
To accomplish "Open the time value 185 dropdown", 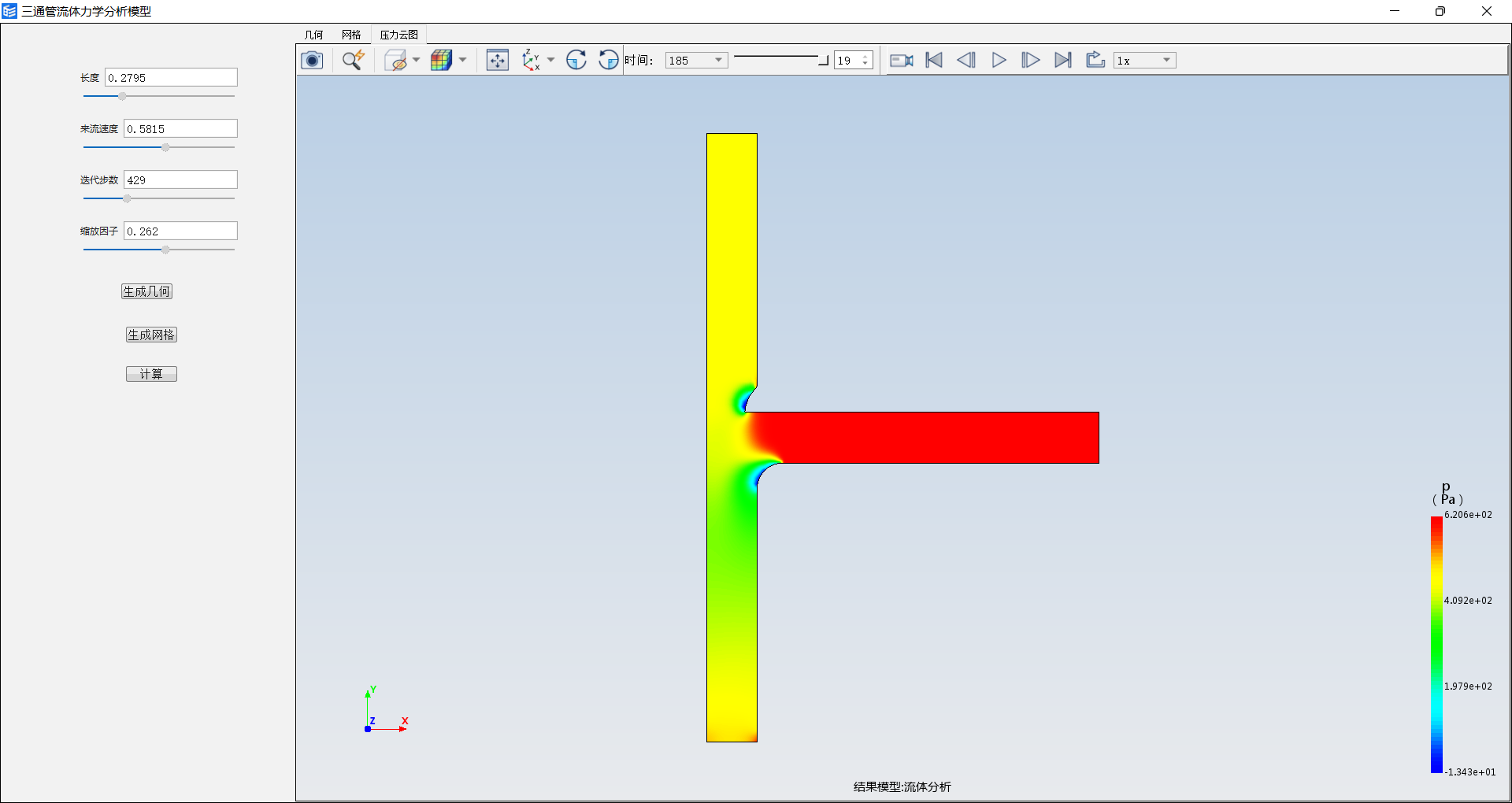I will point(697,60).
